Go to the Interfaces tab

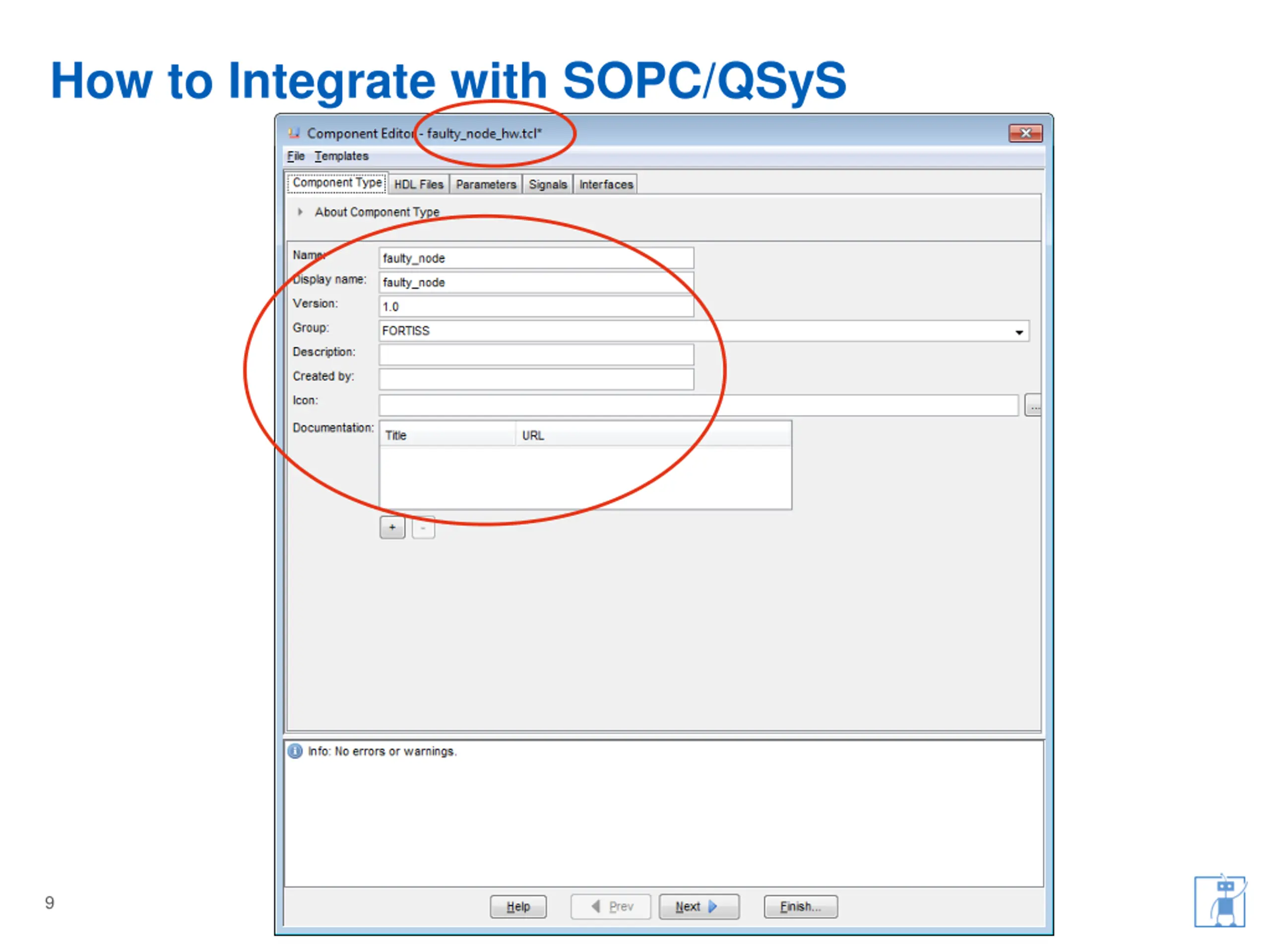(606, 184)
